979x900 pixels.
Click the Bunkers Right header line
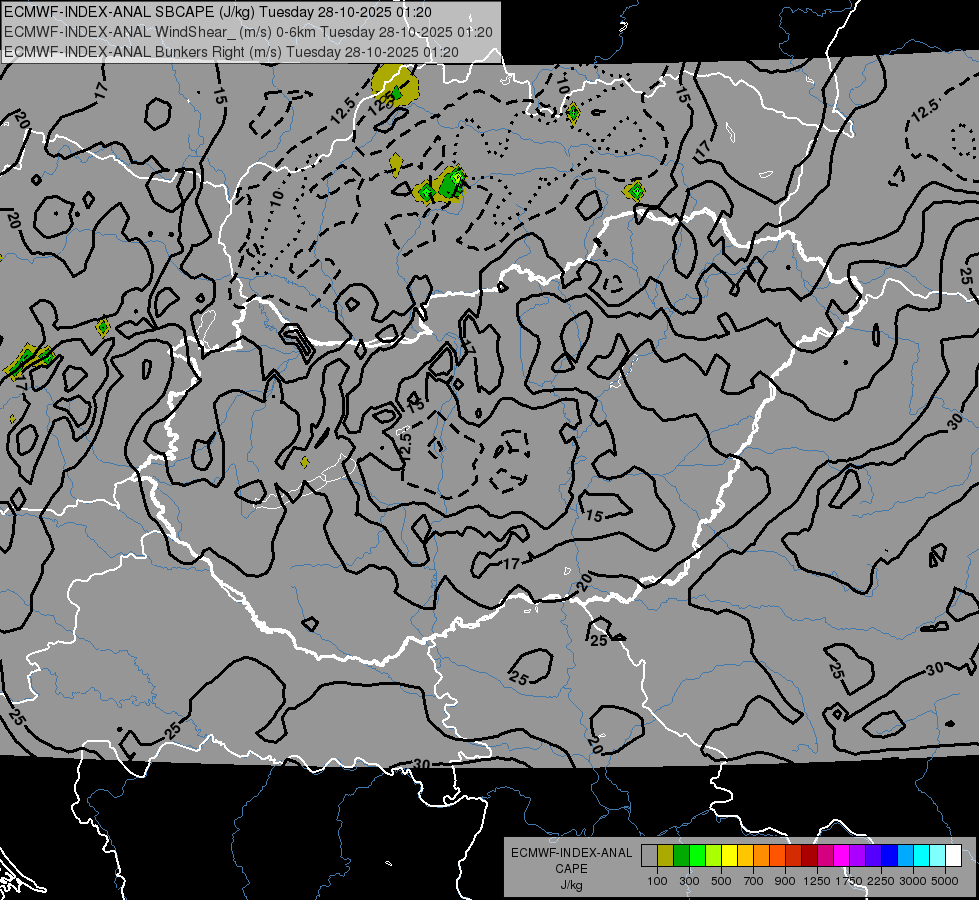click(231, 52)
